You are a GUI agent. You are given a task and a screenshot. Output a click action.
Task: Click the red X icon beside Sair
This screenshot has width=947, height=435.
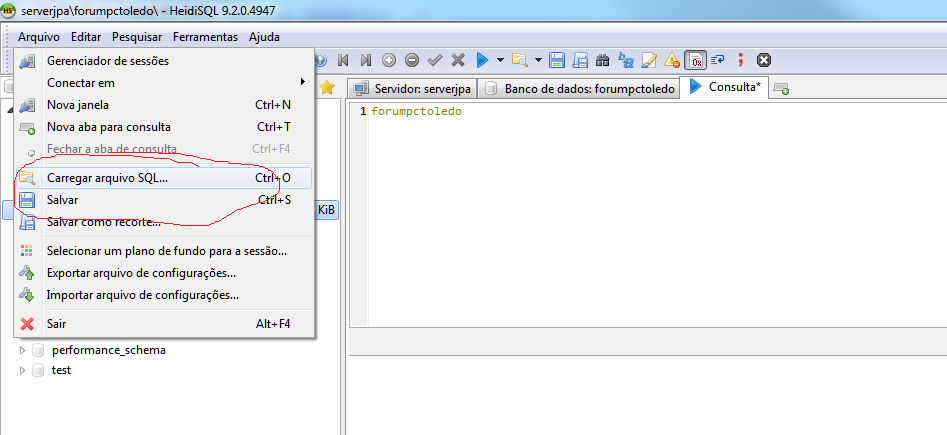click(x=27, y=324)
